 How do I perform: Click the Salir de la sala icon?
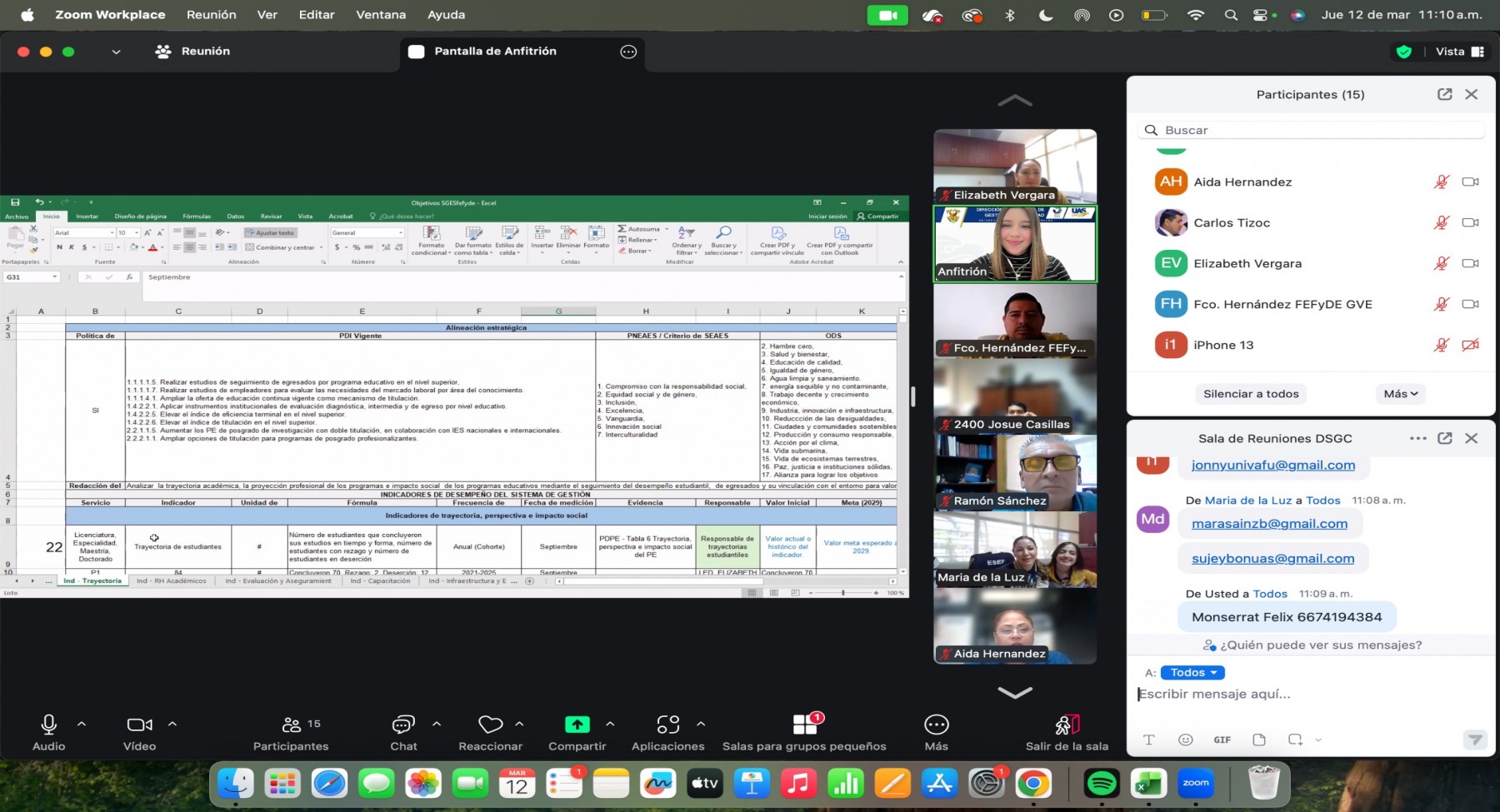pos(1067,725)
